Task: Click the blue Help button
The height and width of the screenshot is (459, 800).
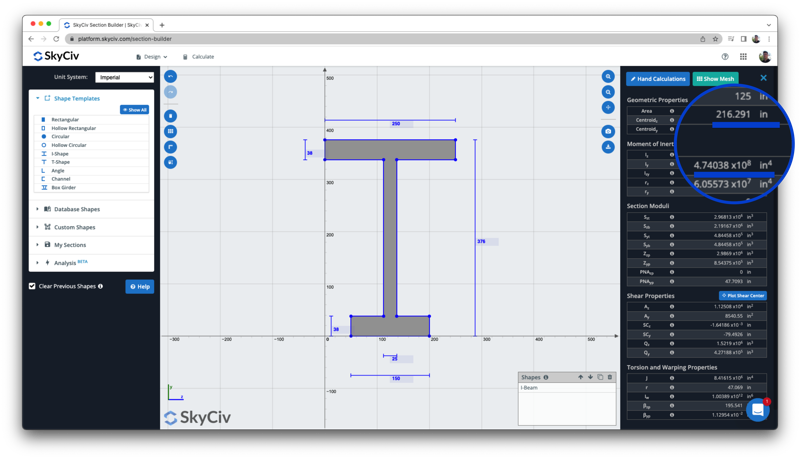Action: pyautogui.click(x=140, y=287)
